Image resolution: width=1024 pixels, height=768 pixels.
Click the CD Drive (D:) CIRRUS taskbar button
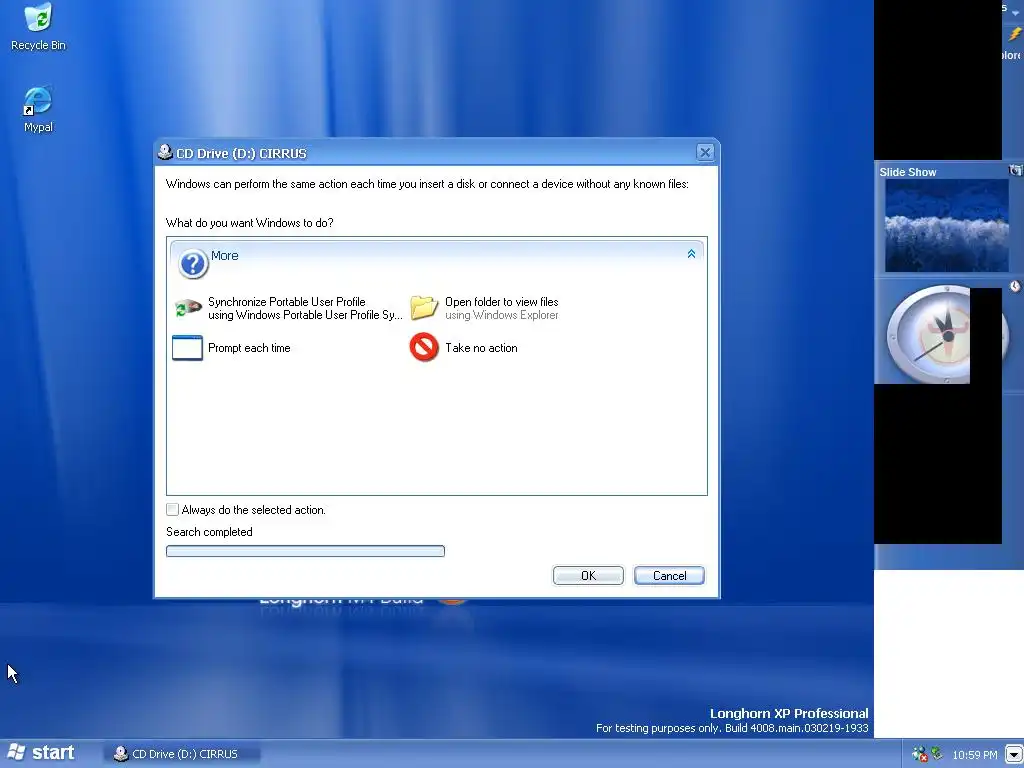click(182, 754)
